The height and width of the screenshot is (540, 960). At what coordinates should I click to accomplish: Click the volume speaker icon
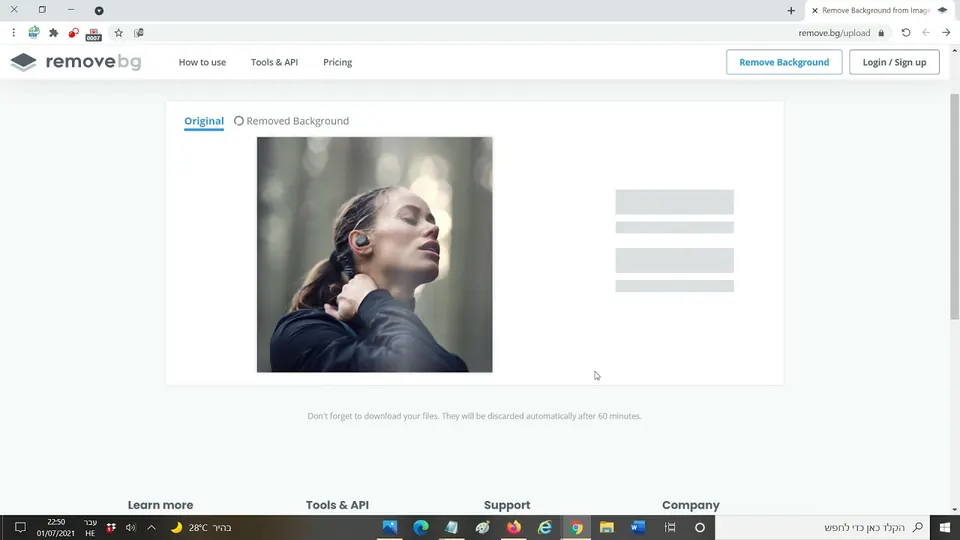pos(130,527)
